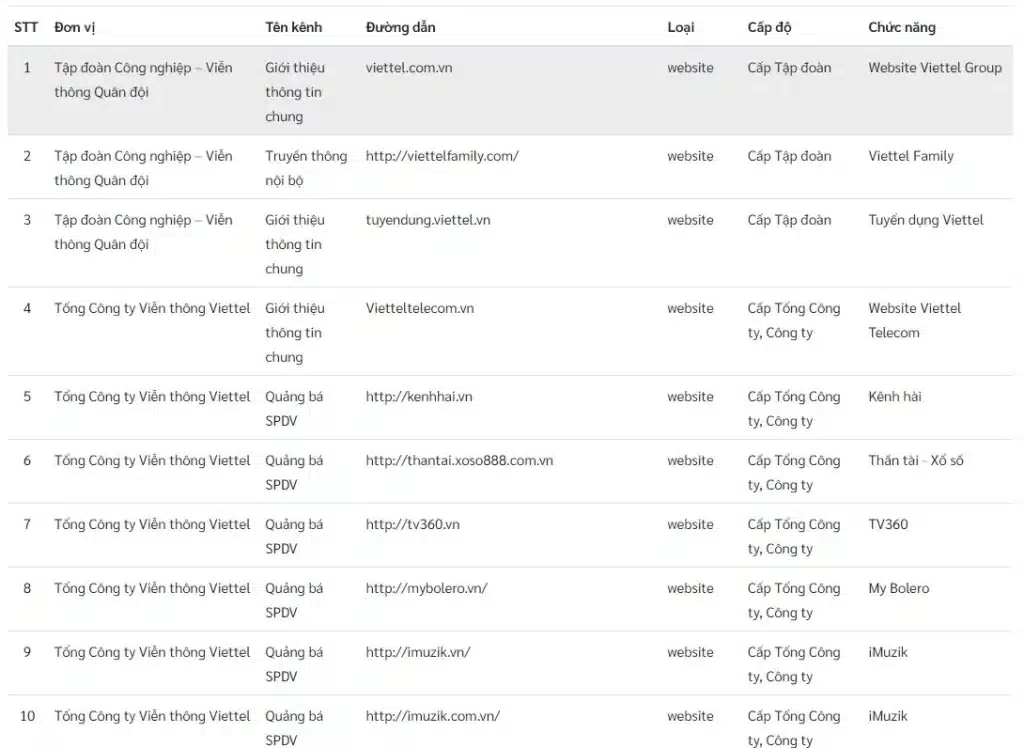
Task: Click the Đường dẫn column header
Action: (401, 27)
